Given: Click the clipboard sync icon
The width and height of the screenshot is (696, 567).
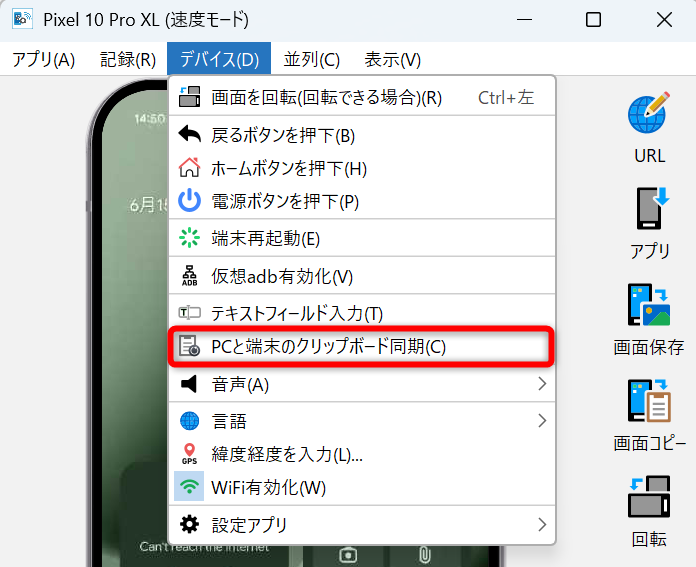Looking at the screenshot, I should [x=190, y=346].
